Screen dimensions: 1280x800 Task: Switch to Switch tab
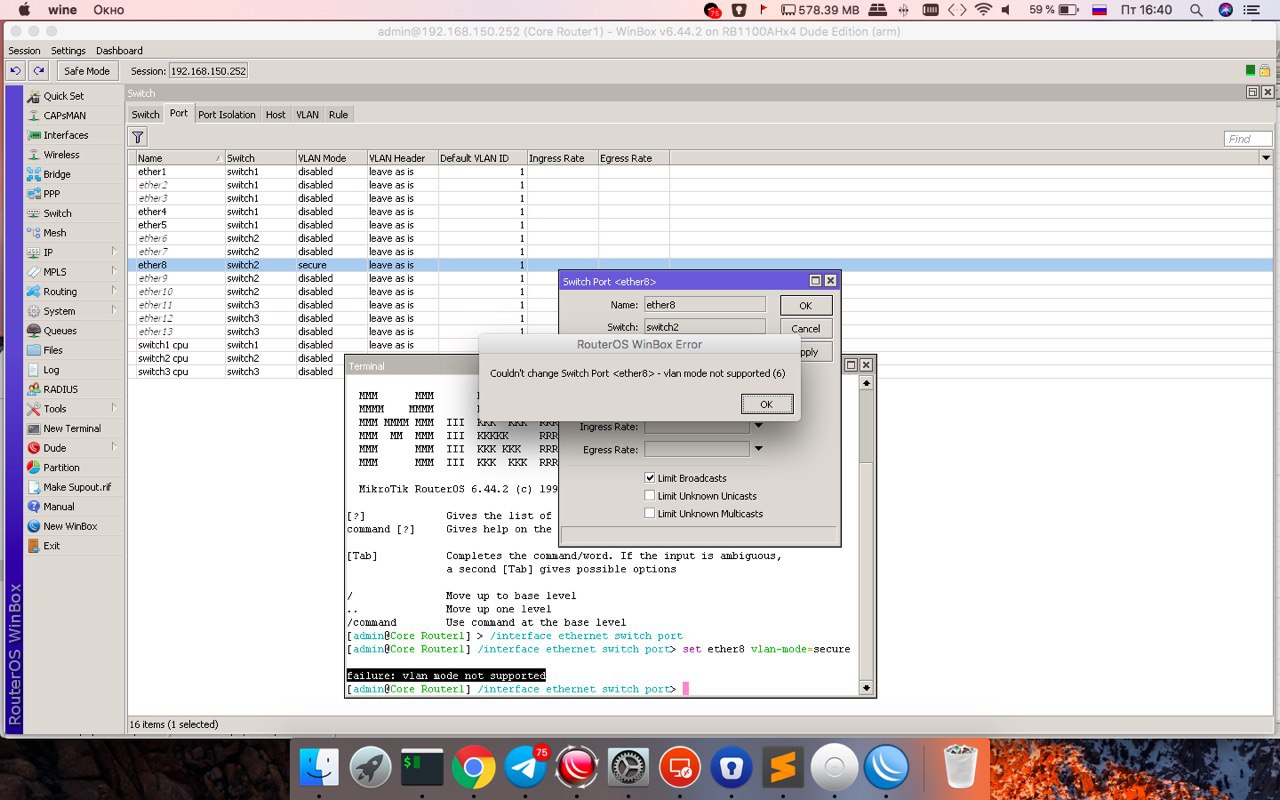click(x=146, y=115)
